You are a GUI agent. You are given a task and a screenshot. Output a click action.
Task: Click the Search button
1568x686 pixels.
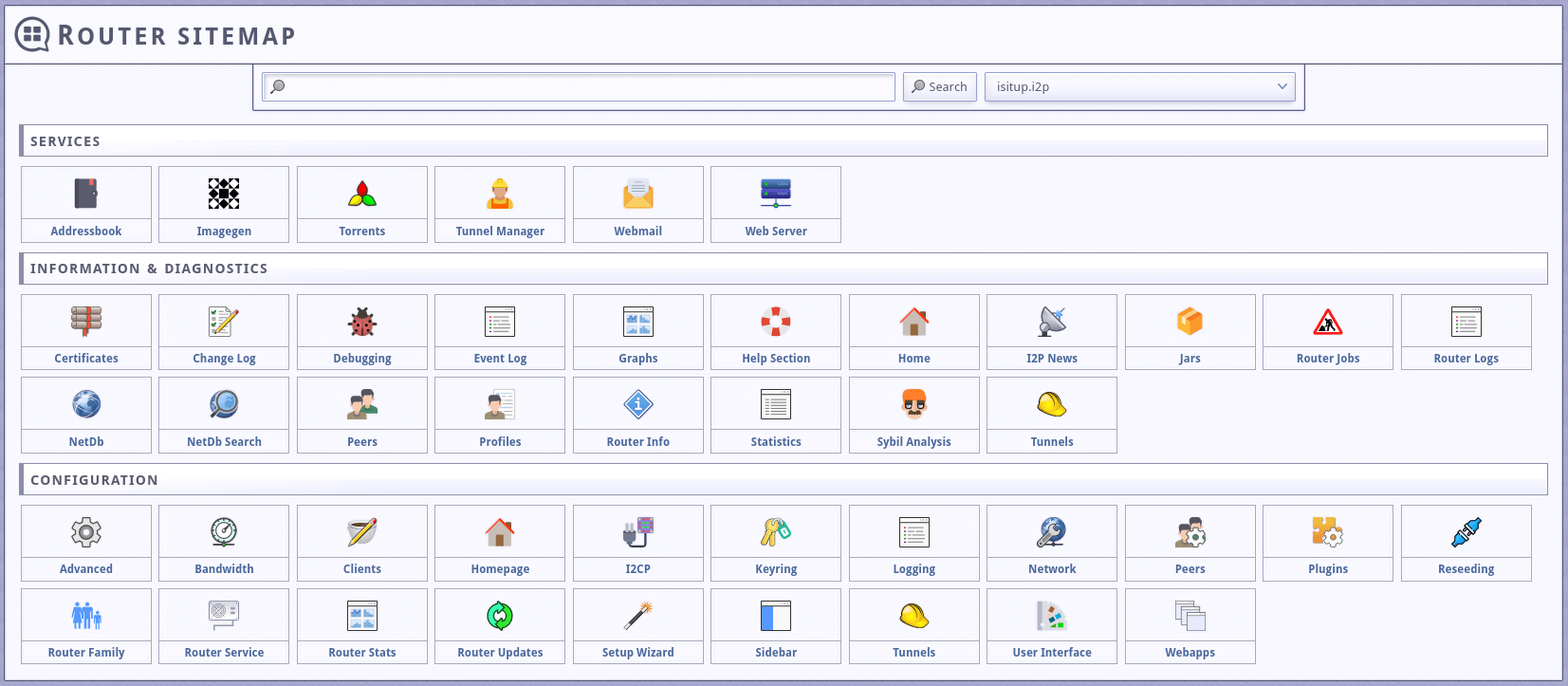click(939, 86)
